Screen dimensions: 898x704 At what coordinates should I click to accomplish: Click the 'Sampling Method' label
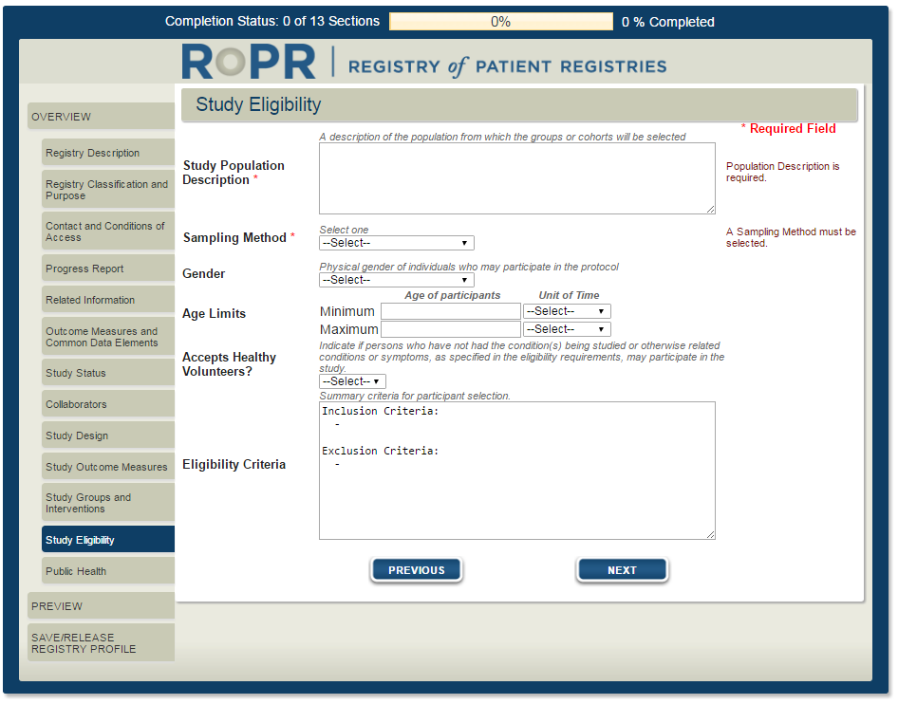click(x=234, y=238)
